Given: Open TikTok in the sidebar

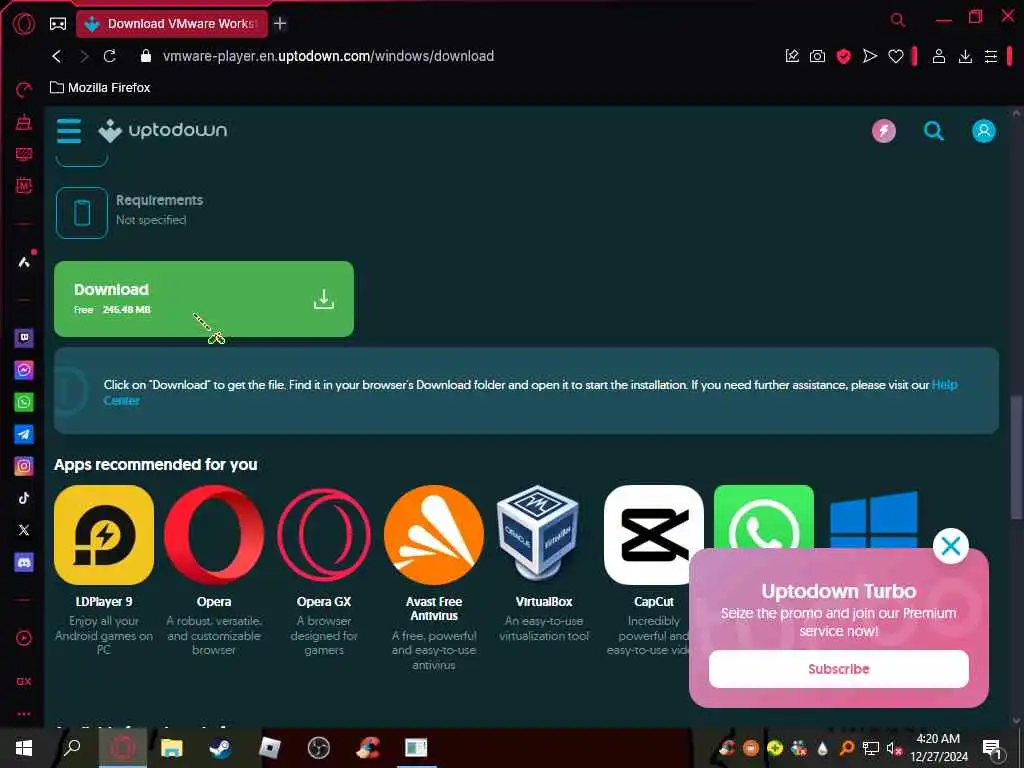Looking at the screenshot, I should click(x=24, y=498).
